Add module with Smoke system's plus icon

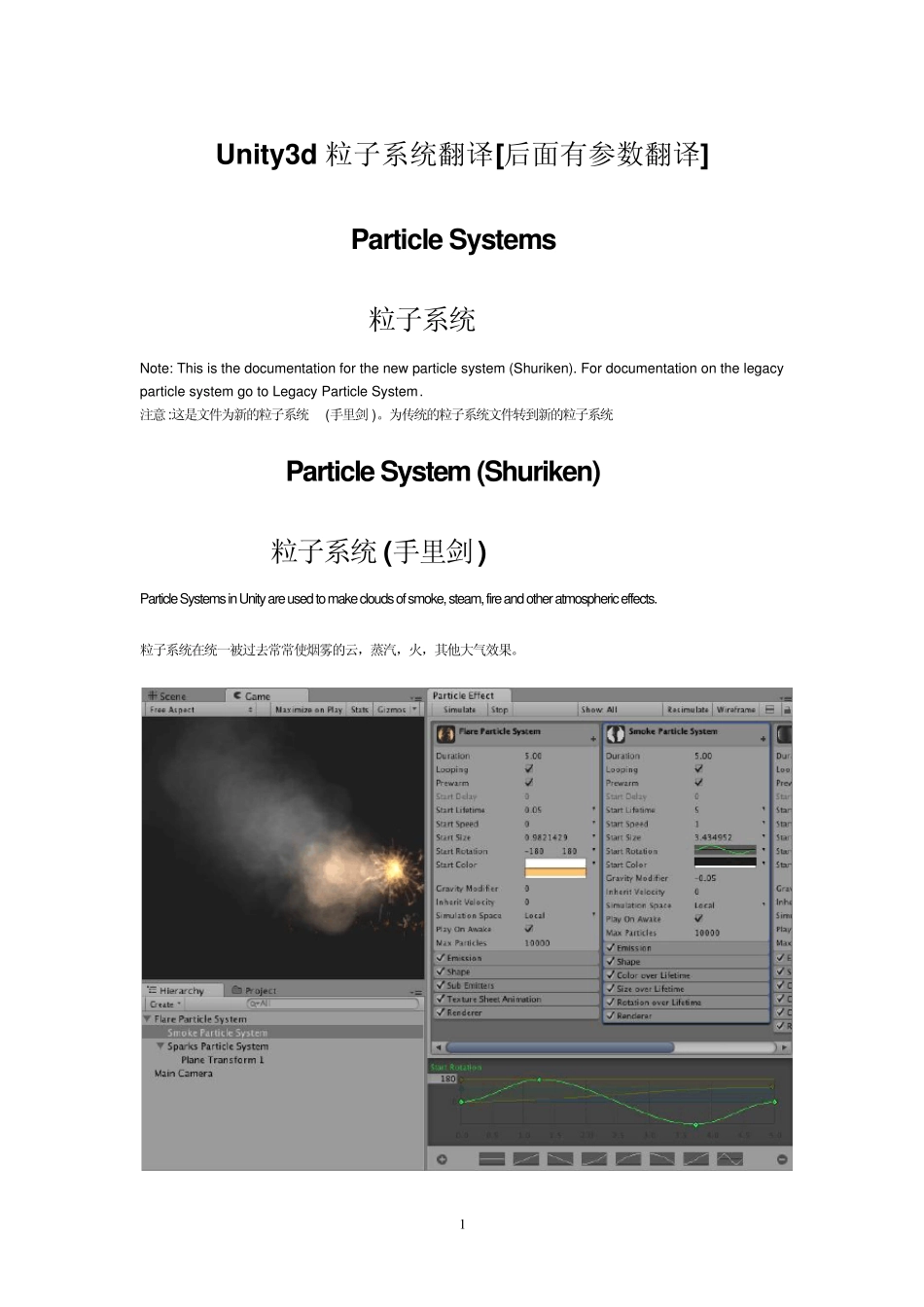(x=763, y=740)
